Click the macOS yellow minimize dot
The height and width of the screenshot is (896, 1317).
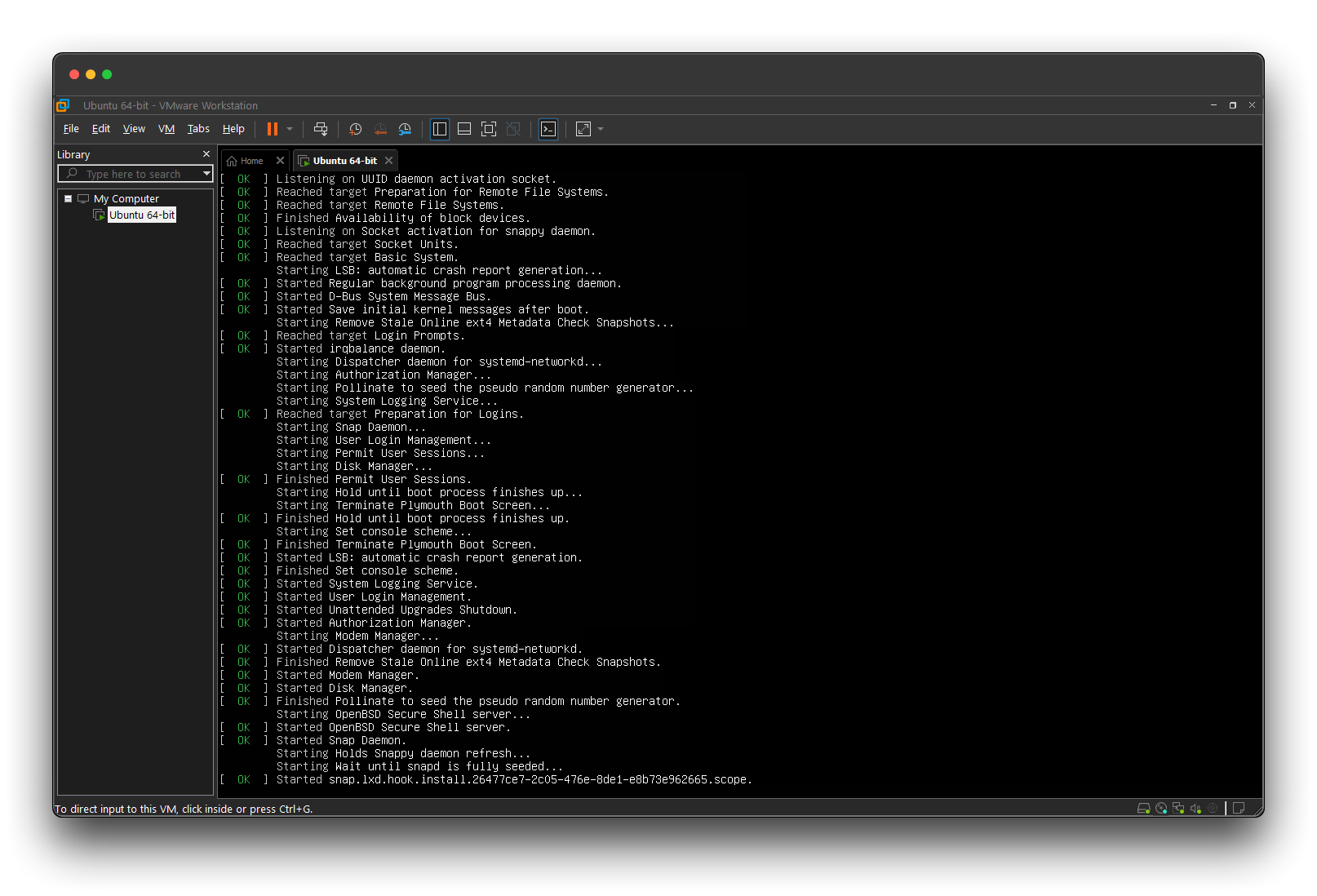tap(91, 74)
